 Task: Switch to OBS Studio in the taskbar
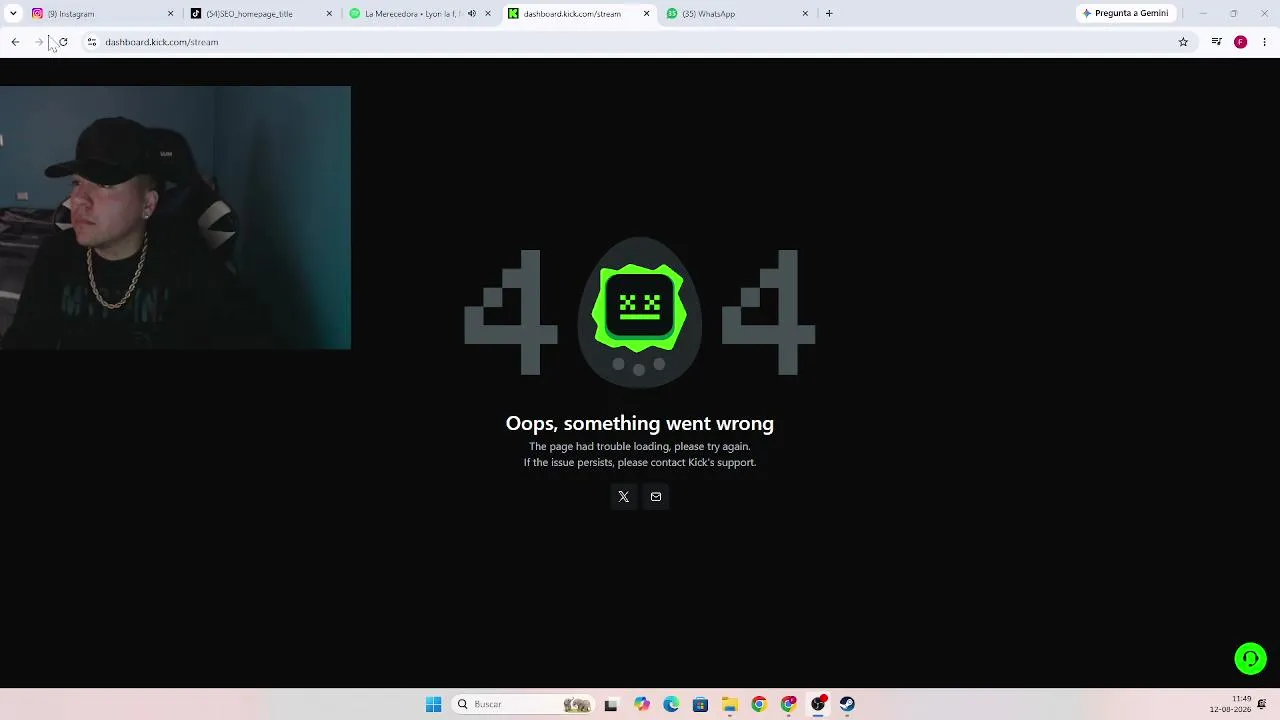tap(818, 704)
